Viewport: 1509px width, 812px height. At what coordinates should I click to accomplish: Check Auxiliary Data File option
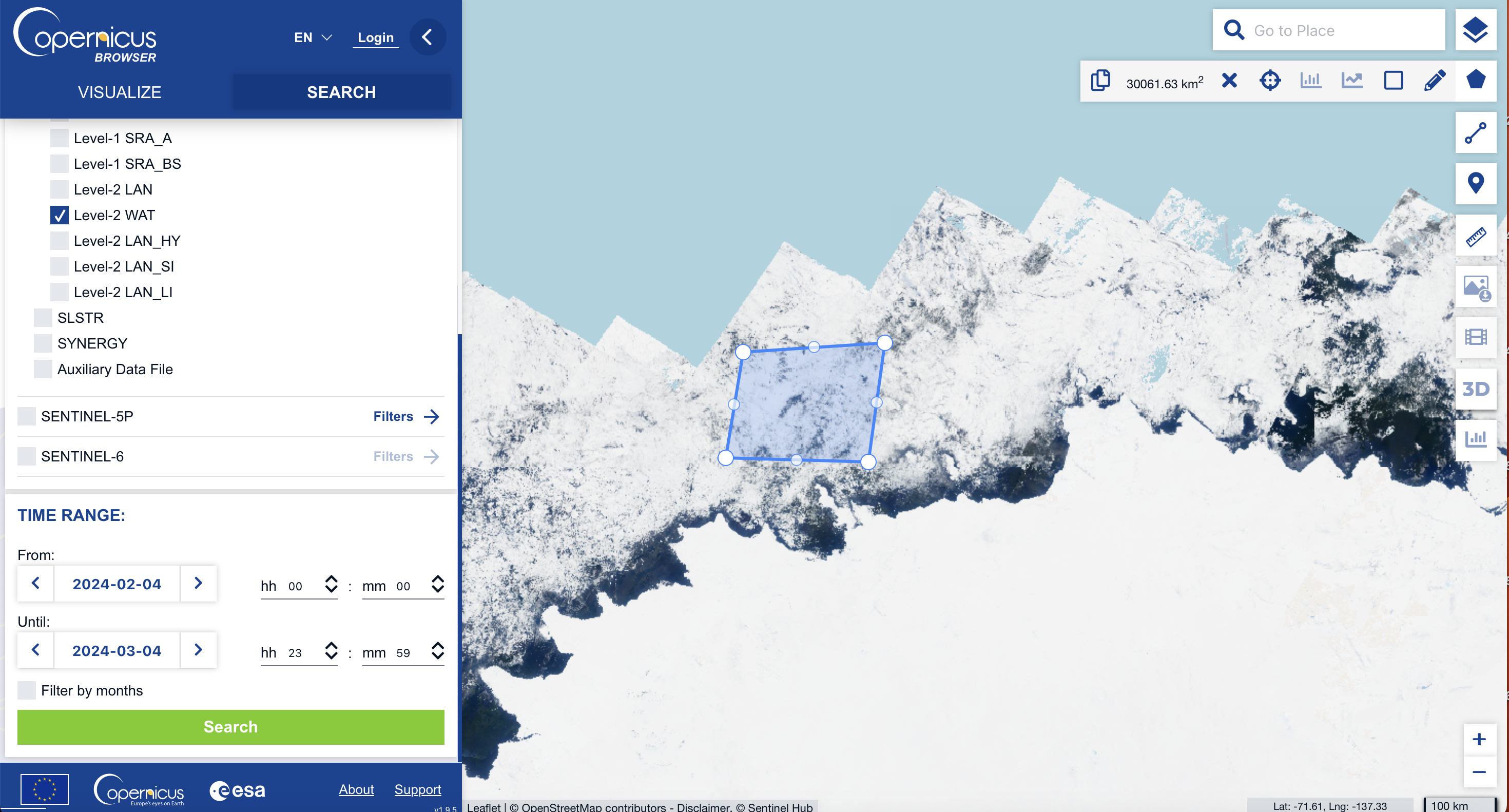43,369
